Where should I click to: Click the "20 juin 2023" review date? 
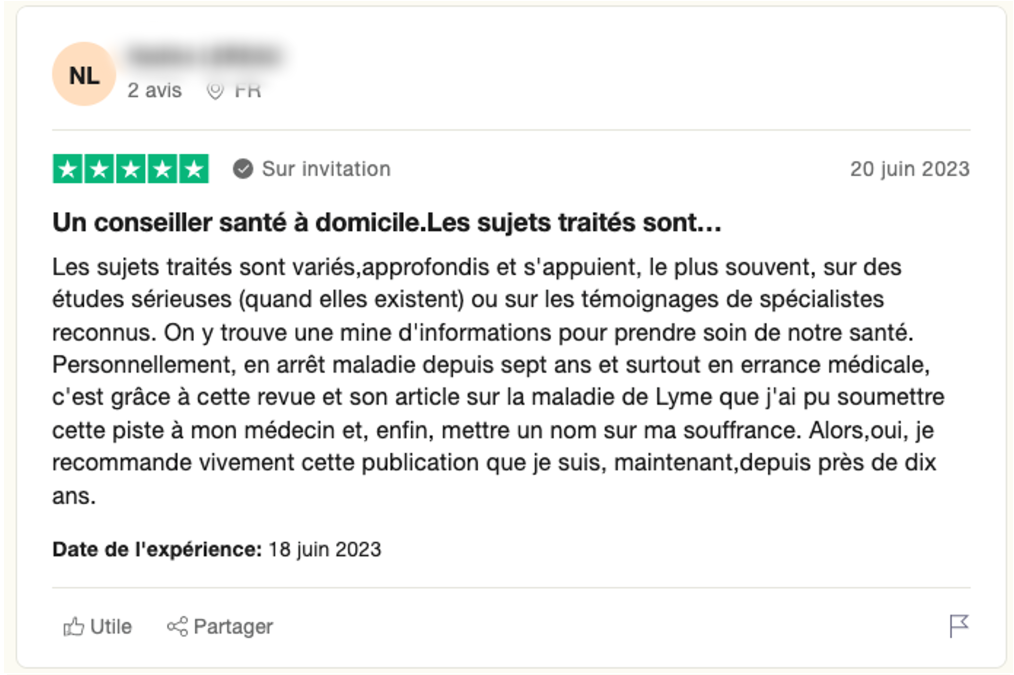[909, 169]
